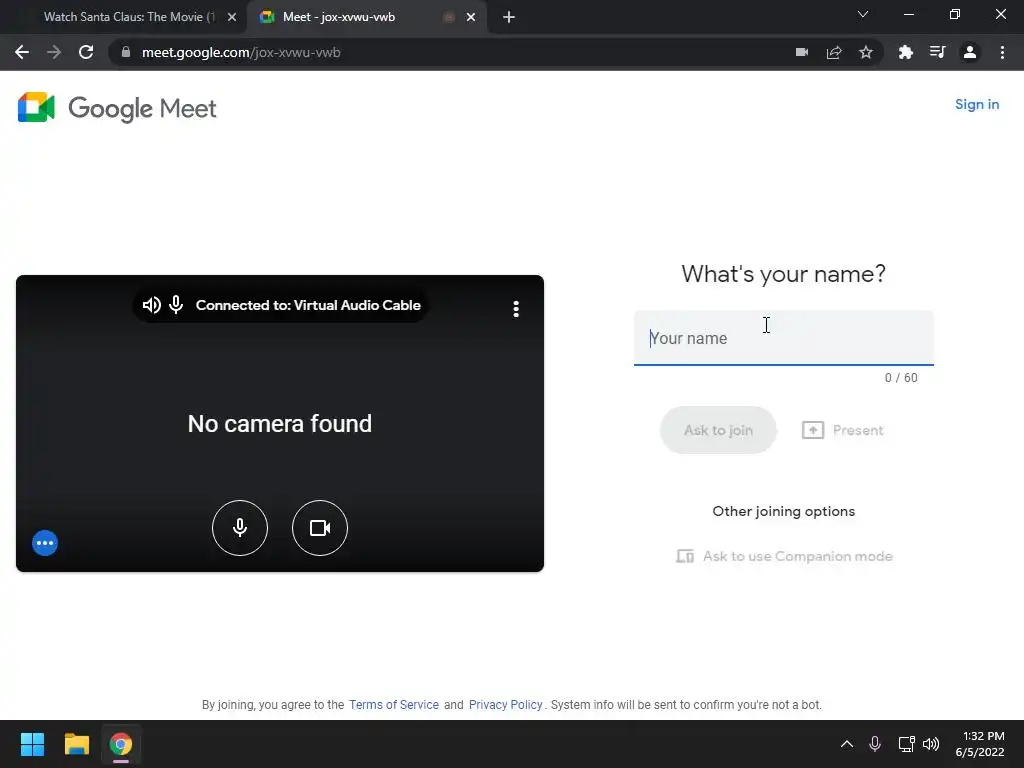Image resolution: width=1024 pixels, height=768 pixels.
Task: Click the Present button
Action: click(x=842, y=430)
